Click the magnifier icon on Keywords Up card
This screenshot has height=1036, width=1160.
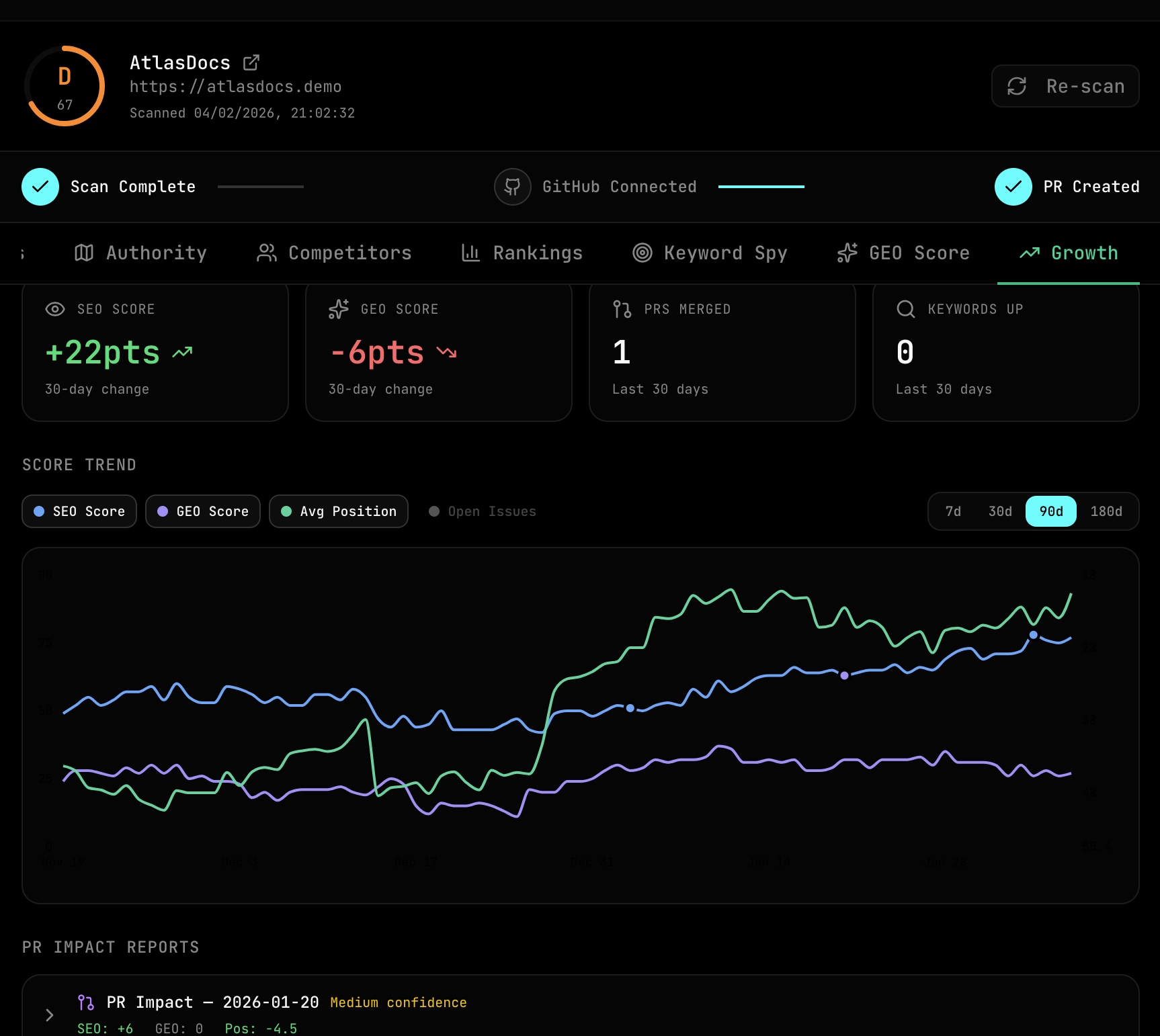click(905, 309)
